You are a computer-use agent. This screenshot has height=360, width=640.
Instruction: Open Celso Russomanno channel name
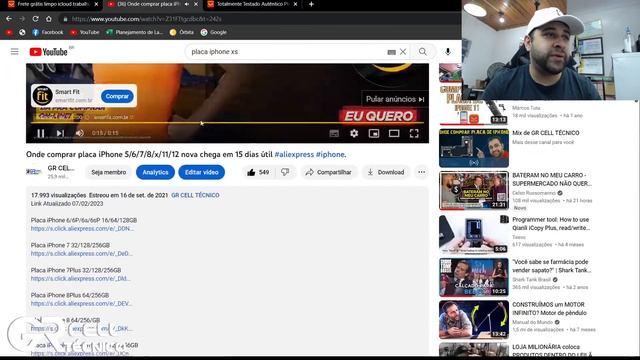click(534, 193)
